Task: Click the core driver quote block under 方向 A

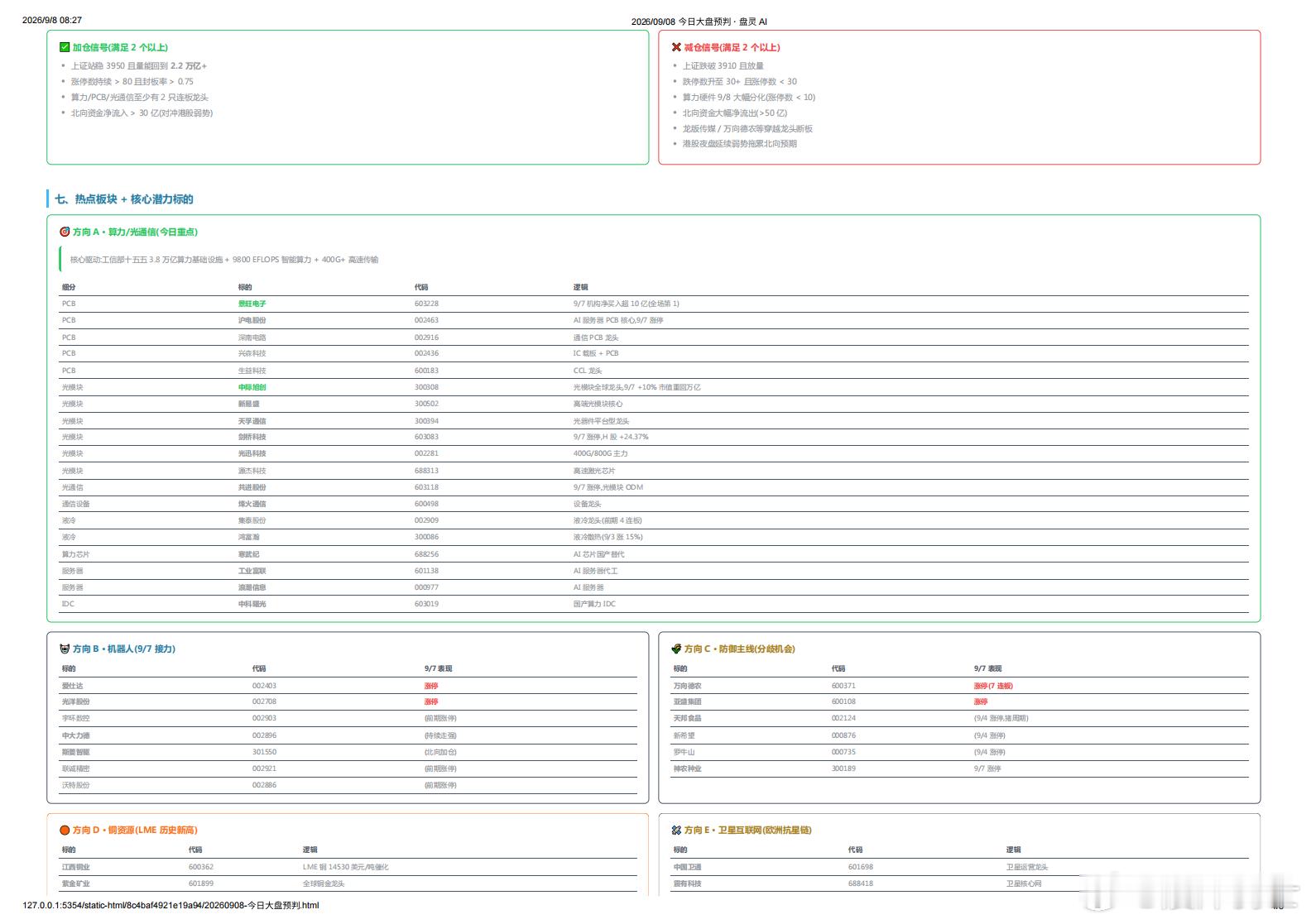Action: click(224, 260)
